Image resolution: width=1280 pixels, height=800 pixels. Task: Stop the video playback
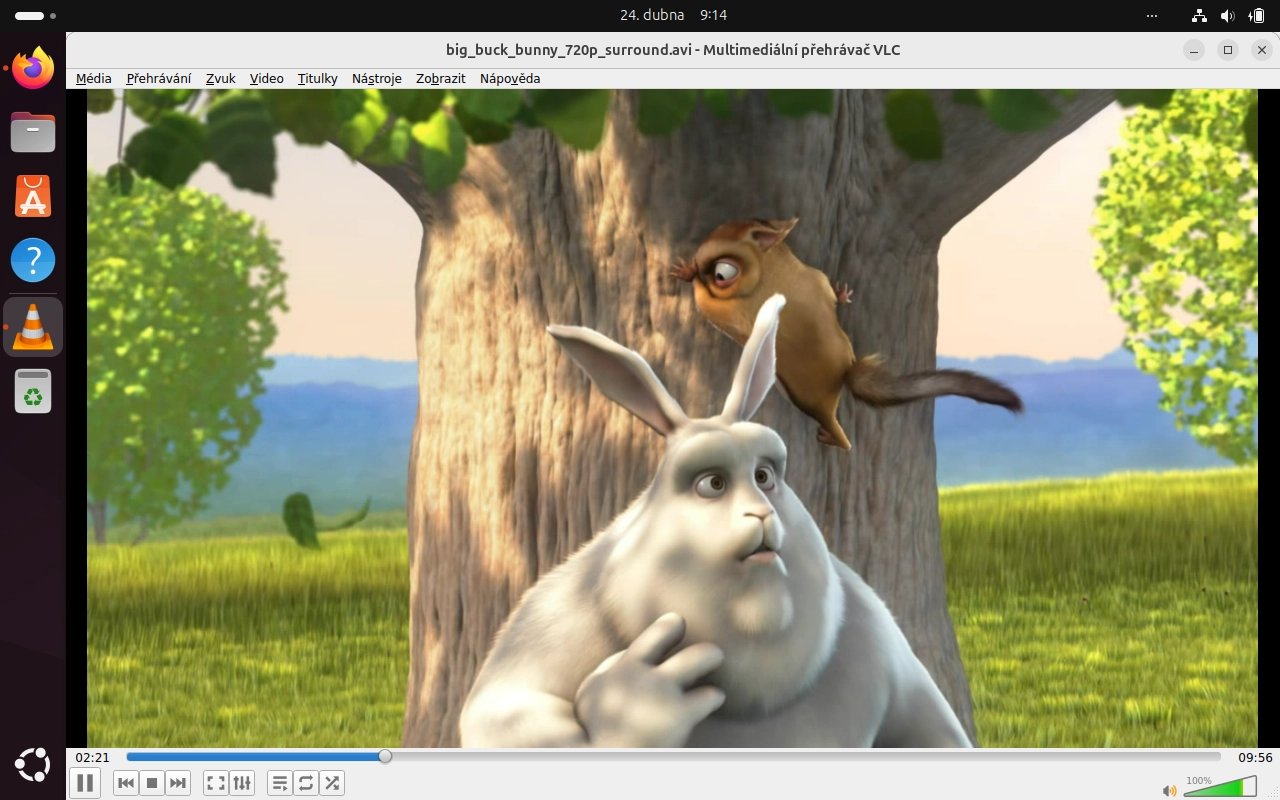tap(152, 783)
